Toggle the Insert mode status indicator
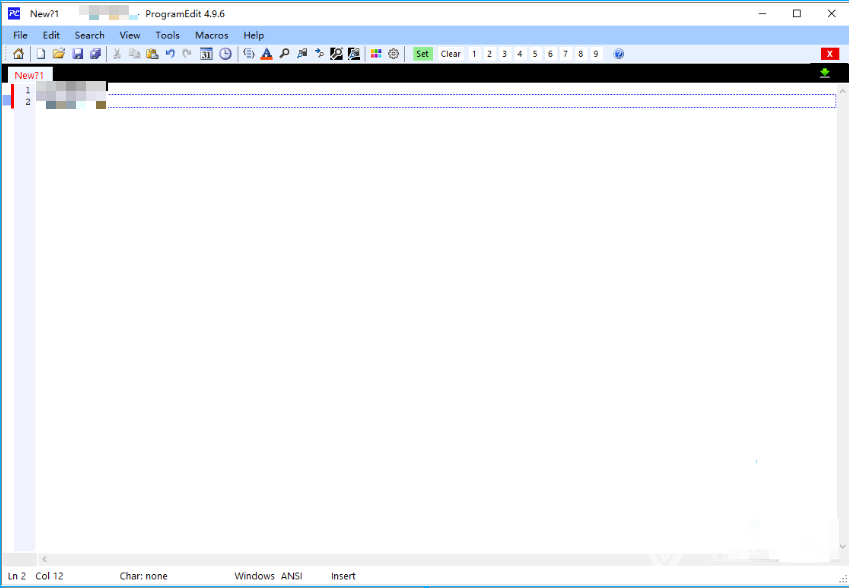849x588 pixels. pos(343,576)
